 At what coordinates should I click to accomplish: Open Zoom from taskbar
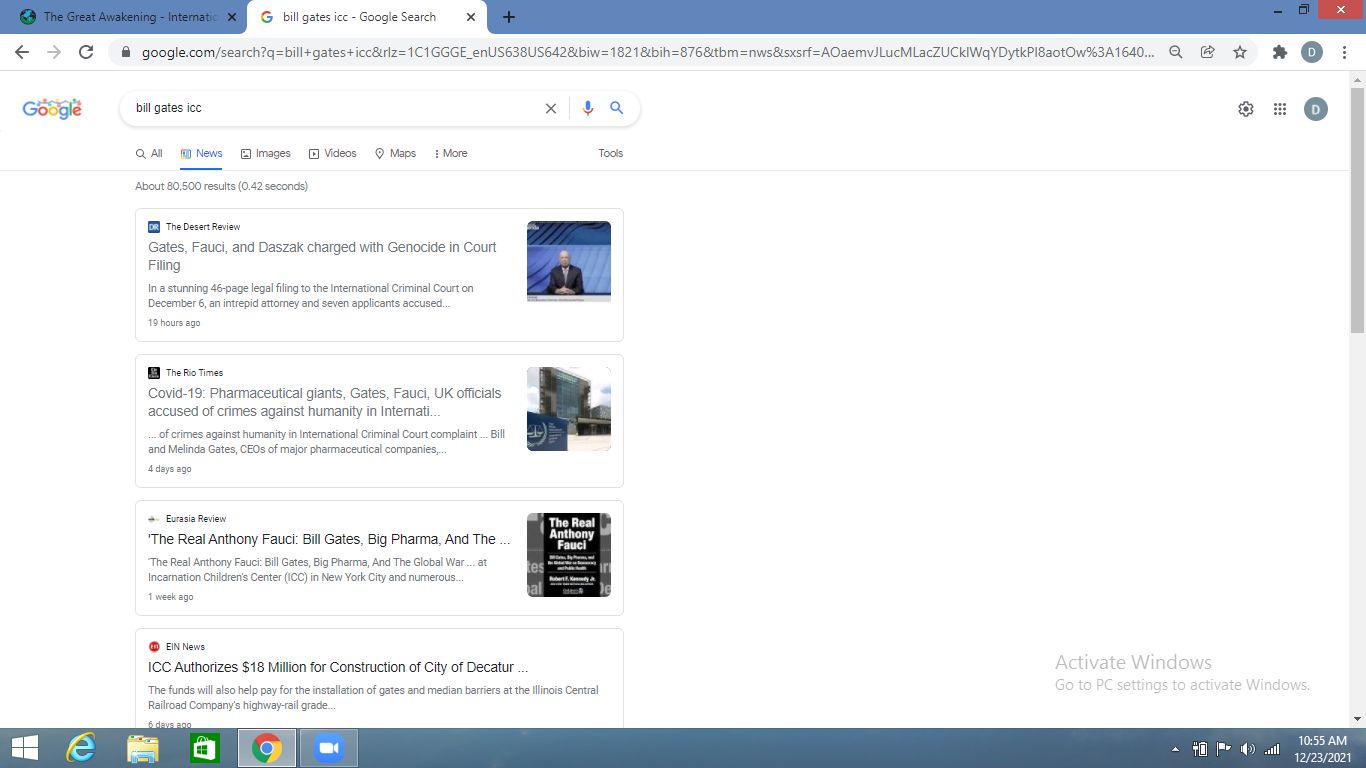(x=328, y=748)
